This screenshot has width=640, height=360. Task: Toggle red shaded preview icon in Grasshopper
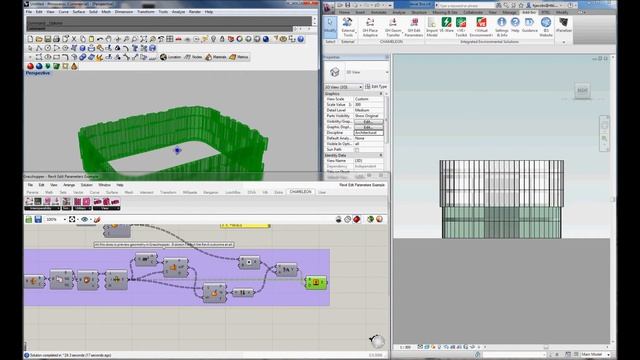pos(356,220)
